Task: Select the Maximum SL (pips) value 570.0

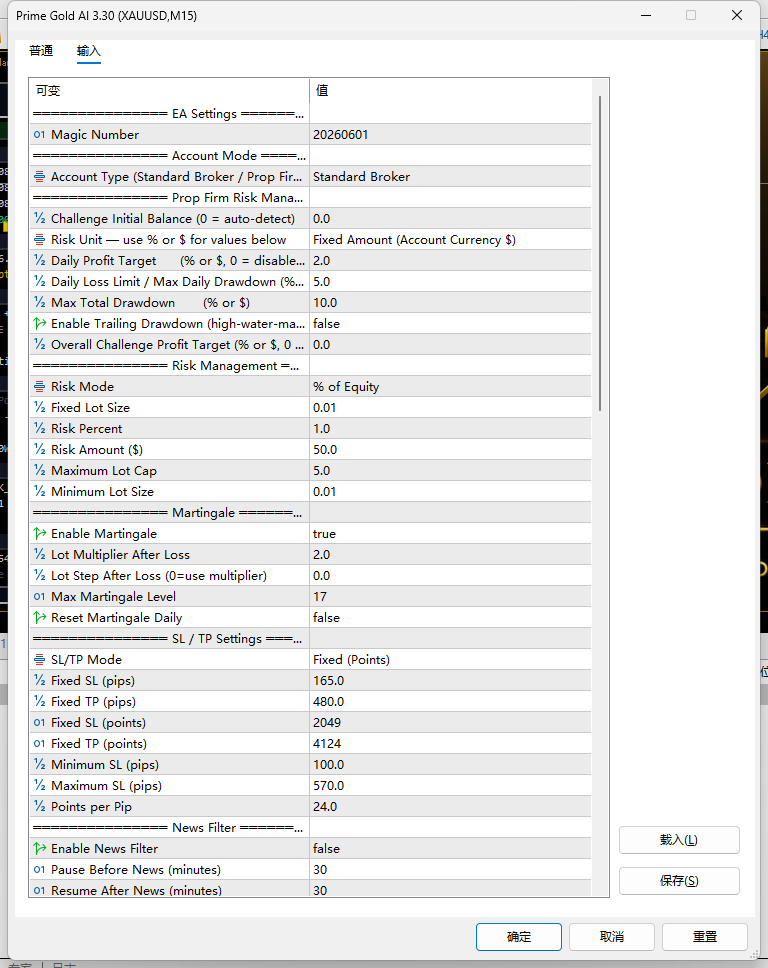Action: pos(450,785)
